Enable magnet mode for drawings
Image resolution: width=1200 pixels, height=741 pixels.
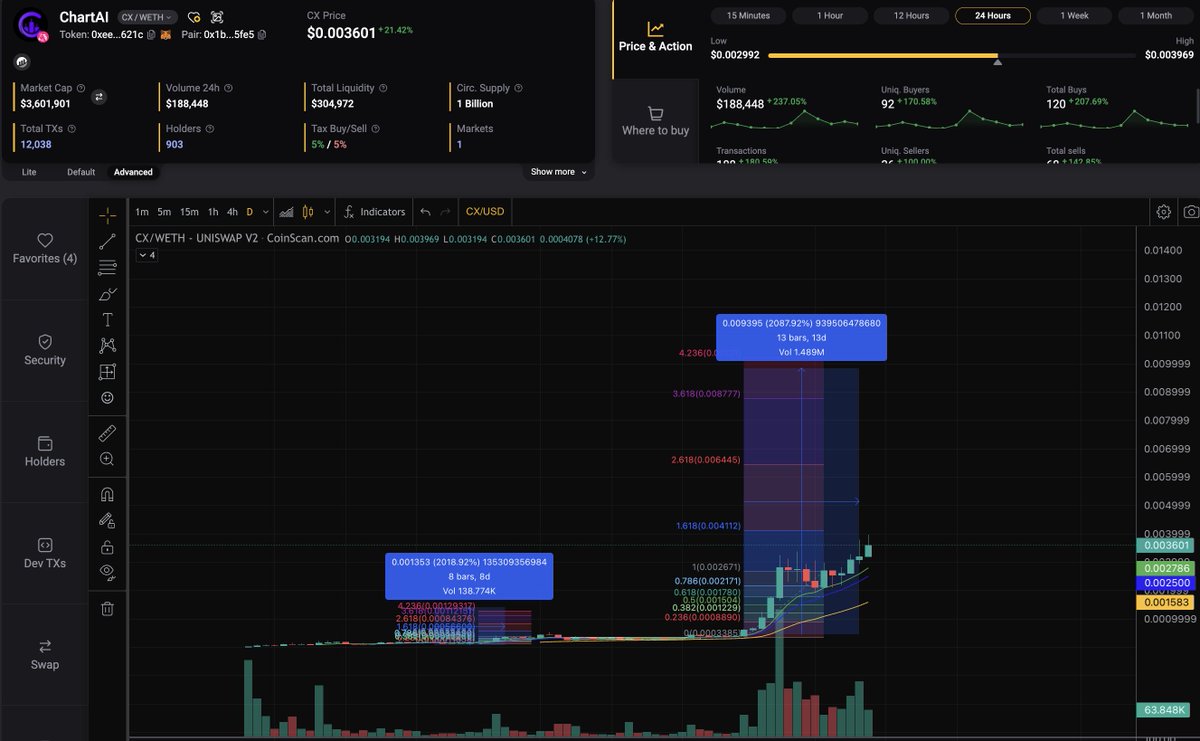[108, 493]
